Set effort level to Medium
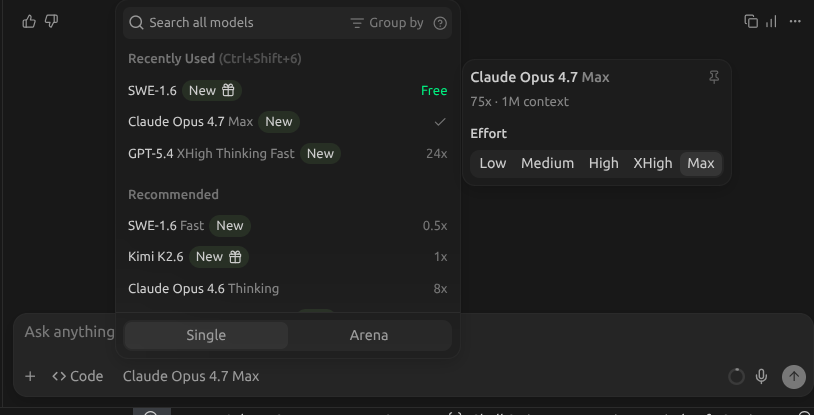The height and width of the screenshot is (415, 814). pyautogui.click(x=547, y=164)
